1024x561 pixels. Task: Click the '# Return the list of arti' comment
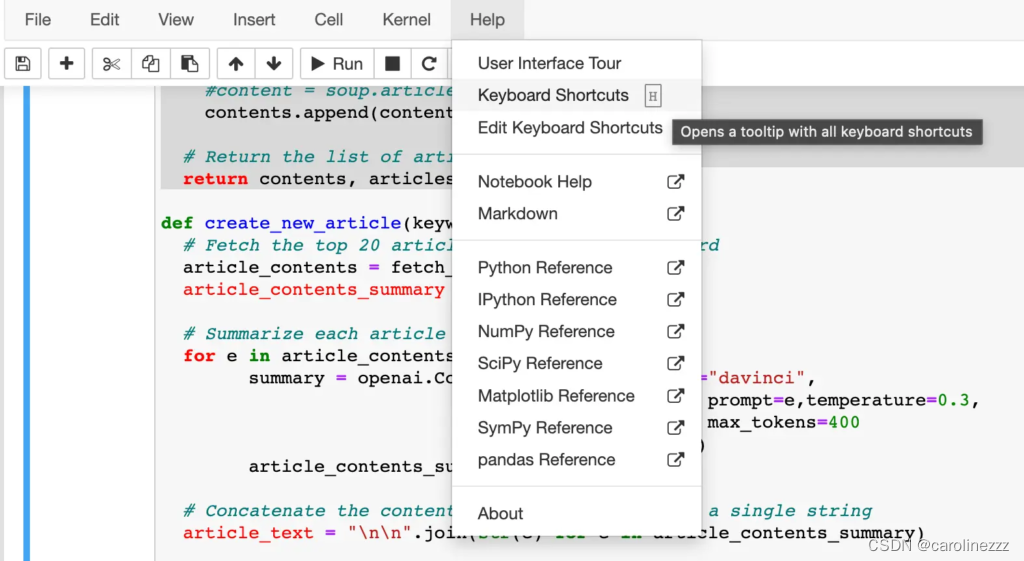(317, 157)
